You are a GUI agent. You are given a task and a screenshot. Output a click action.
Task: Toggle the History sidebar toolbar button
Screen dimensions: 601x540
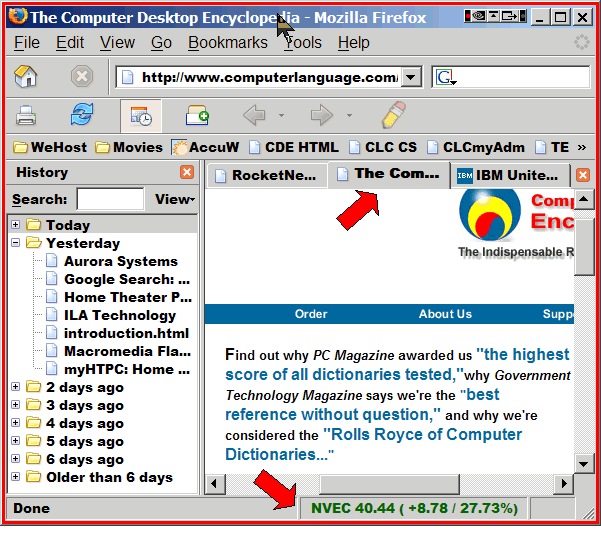point(141,116)
